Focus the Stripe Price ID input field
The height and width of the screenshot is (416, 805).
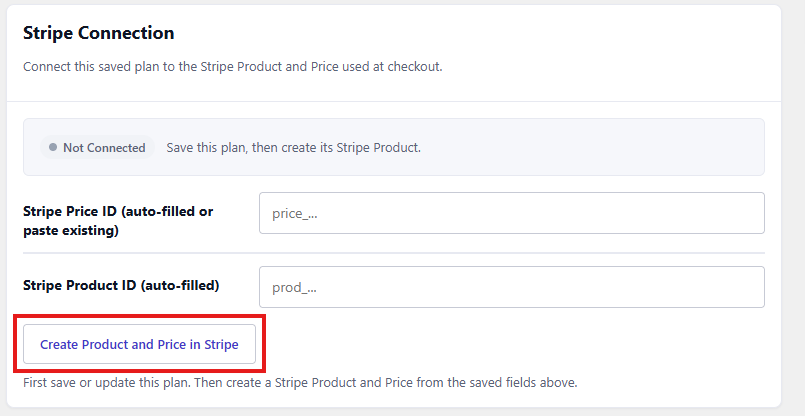(x=511, y=213)
